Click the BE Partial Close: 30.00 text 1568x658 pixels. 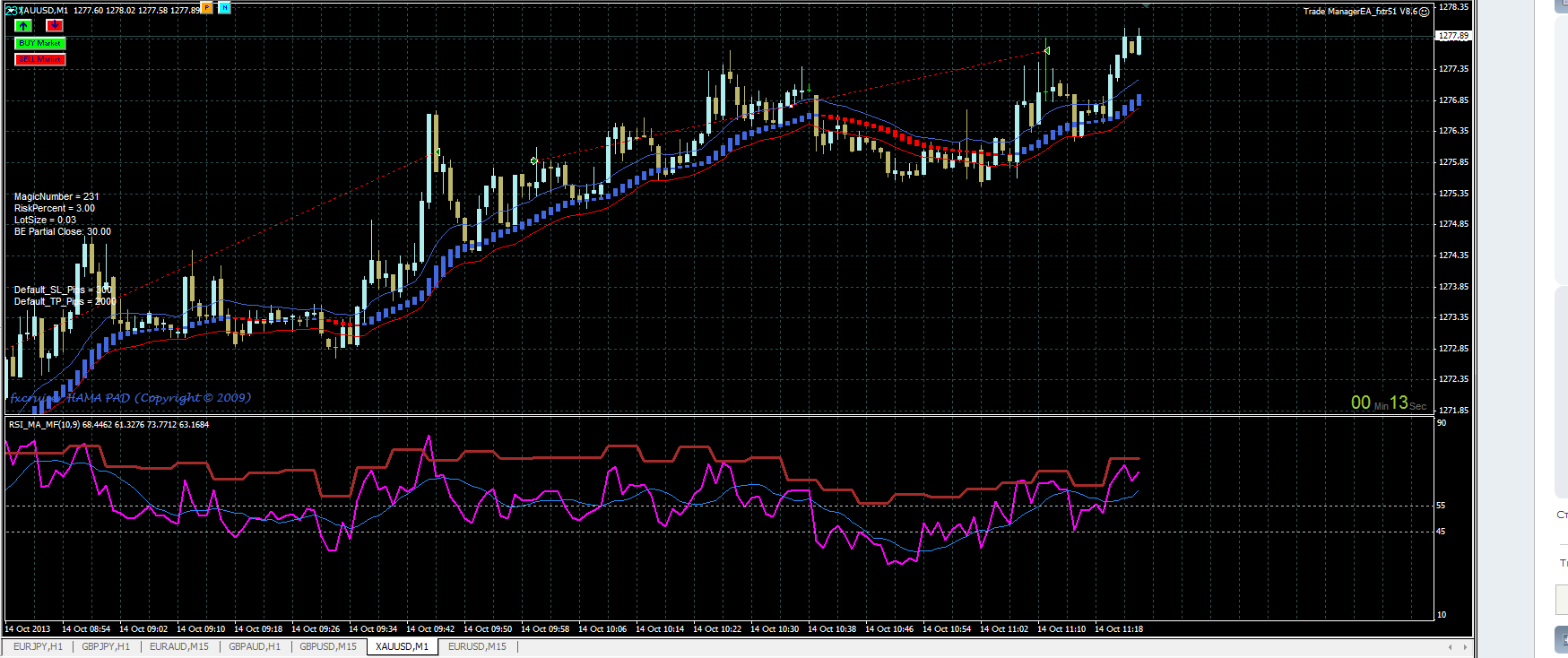coord(63,231)
